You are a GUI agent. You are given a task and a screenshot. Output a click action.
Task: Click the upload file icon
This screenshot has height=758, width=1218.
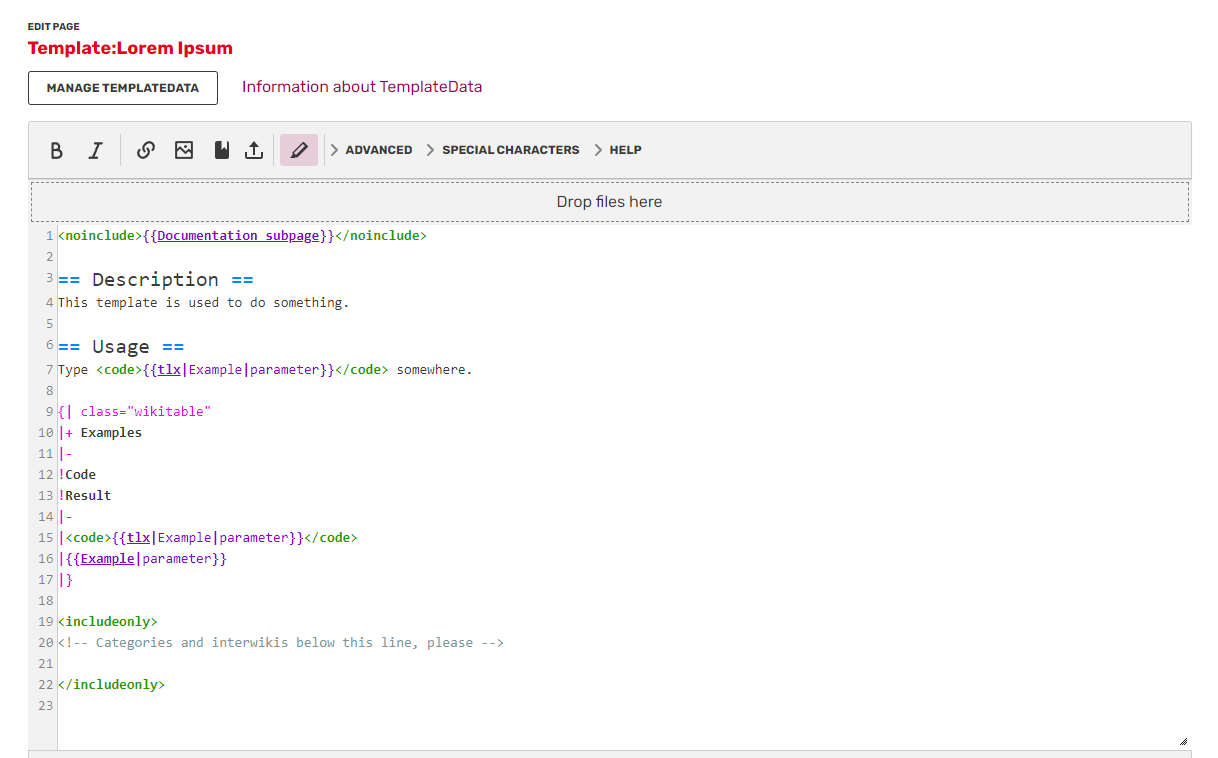[254, 150]
